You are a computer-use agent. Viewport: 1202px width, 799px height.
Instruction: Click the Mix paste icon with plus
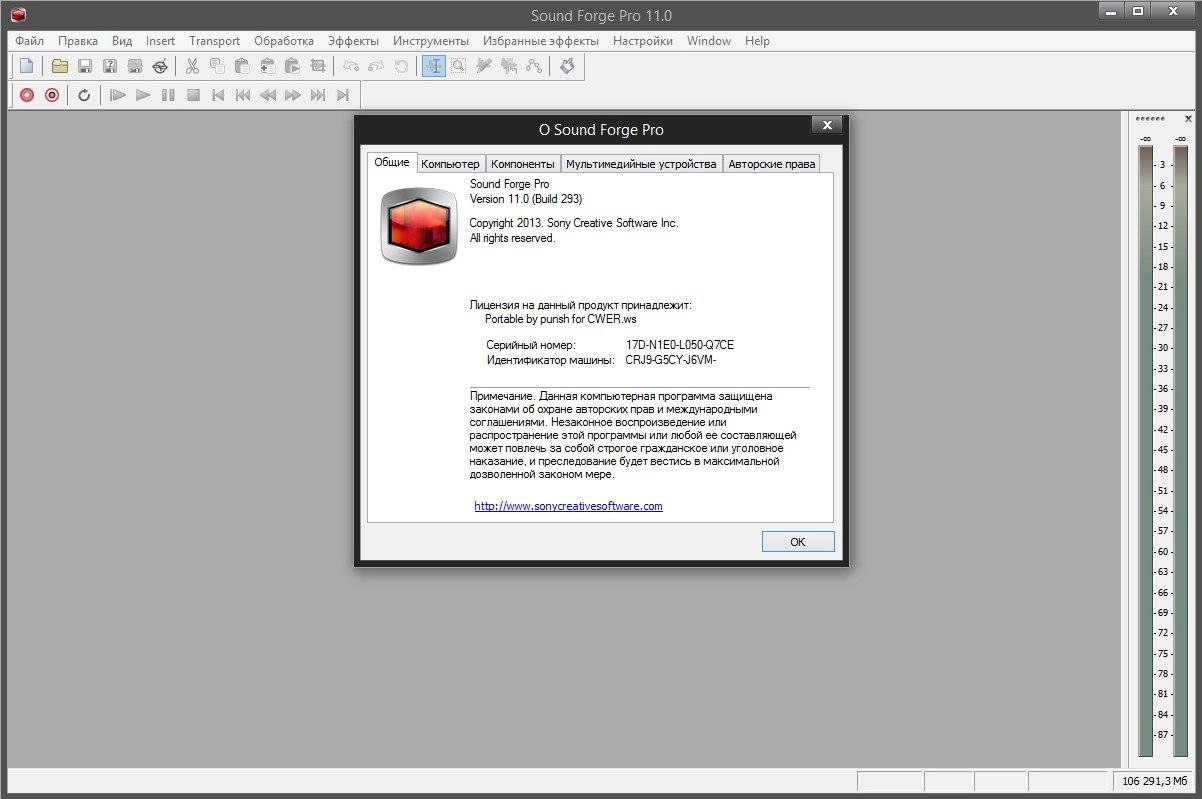(267, 67)
